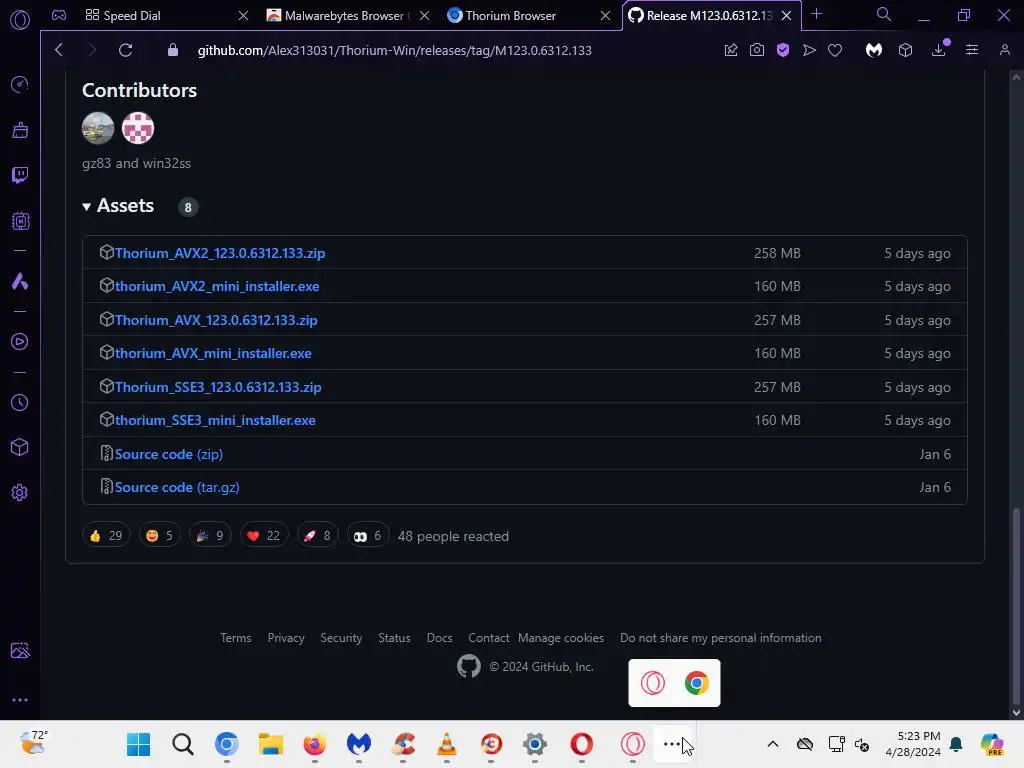The width and height of the screenshot is (1024, 768).
Task: Open the Extensions cube sidebar icon
Action: pyautogui.click(x=20, y=447)
